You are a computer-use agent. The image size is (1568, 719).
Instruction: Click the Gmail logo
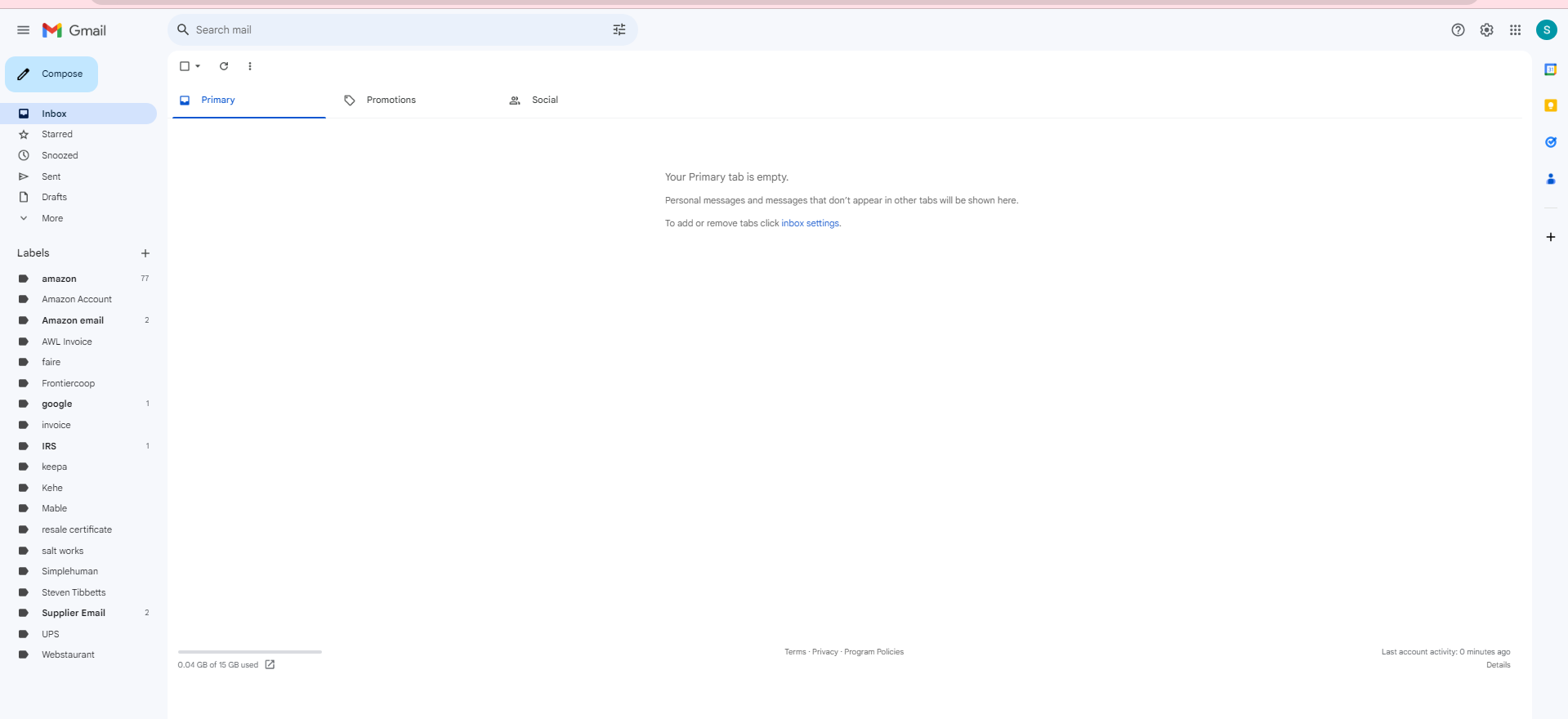click(74, 30)
